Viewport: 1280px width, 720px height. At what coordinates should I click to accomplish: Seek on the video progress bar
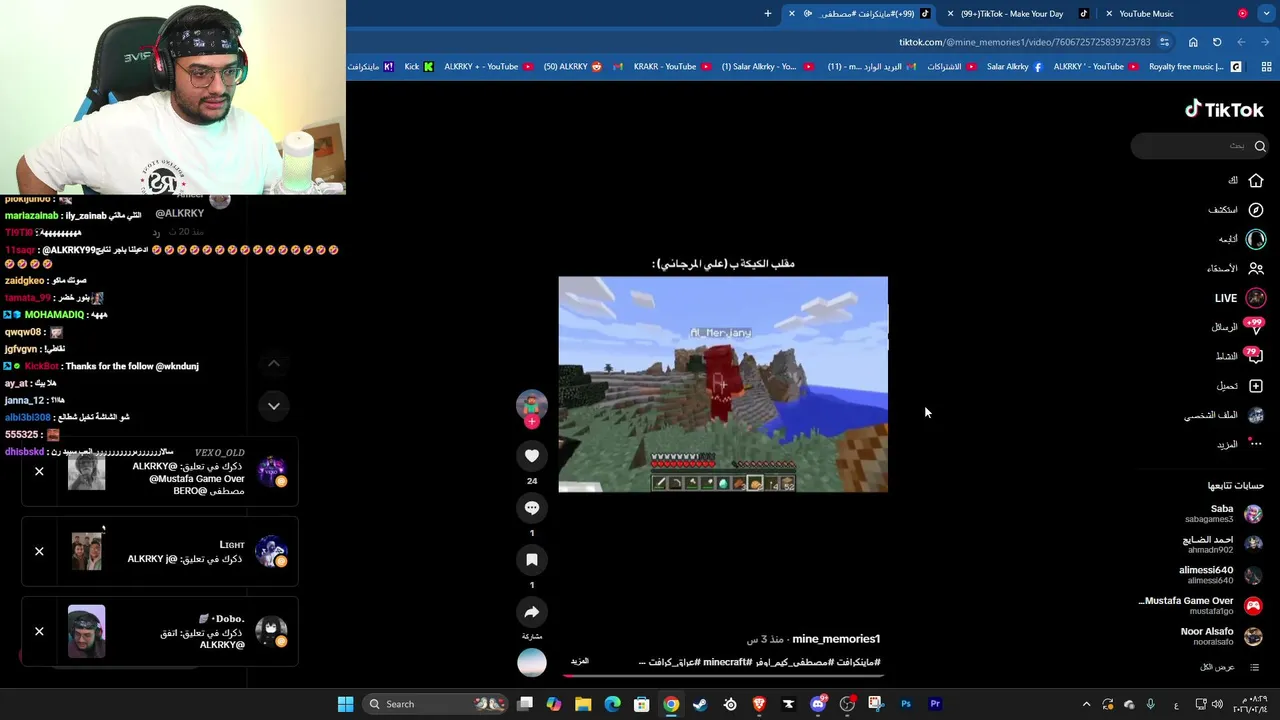pyautogui.click(x=723, y=675)
